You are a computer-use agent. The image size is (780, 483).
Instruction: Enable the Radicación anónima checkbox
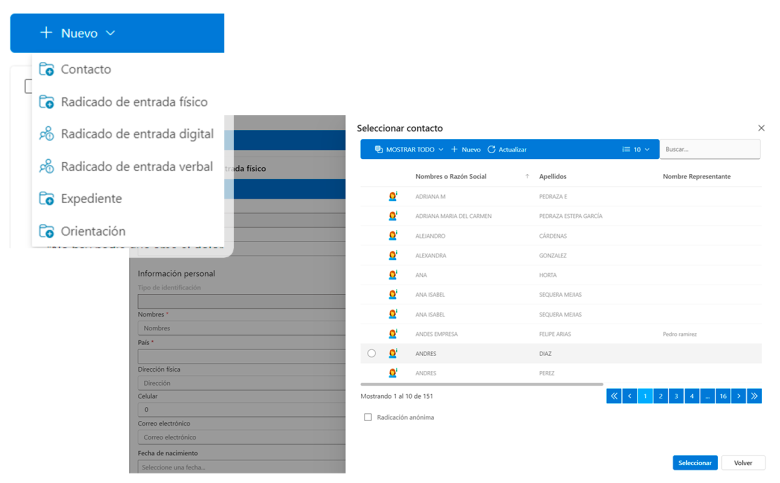368,417
